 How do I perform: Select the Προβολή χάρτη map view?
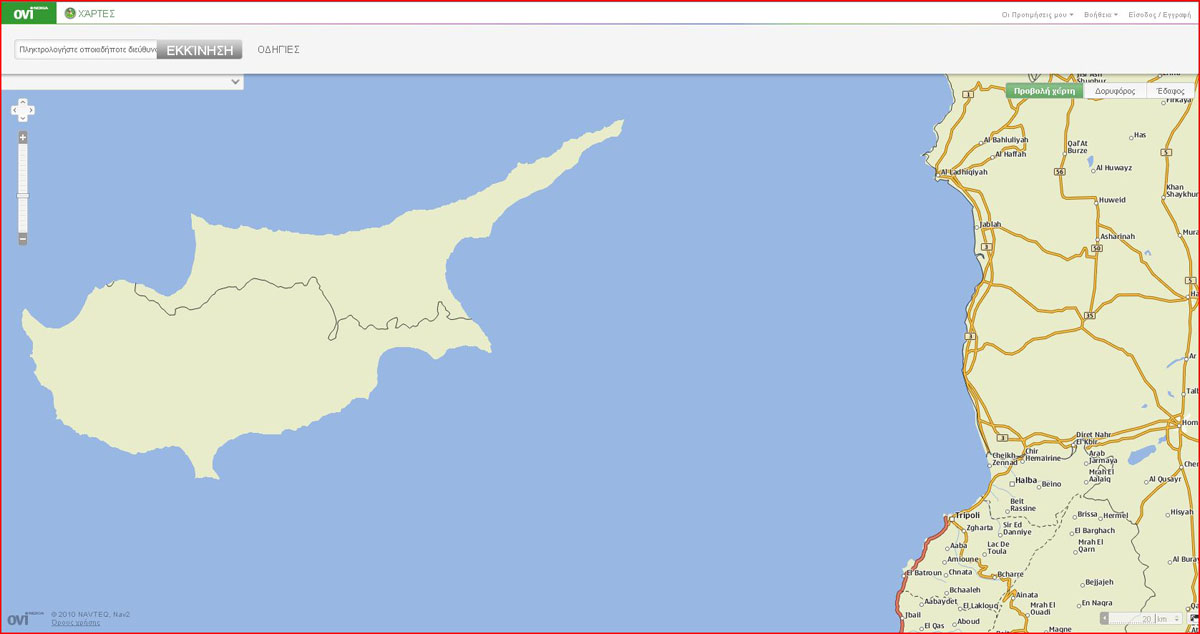pos(1045,91)
